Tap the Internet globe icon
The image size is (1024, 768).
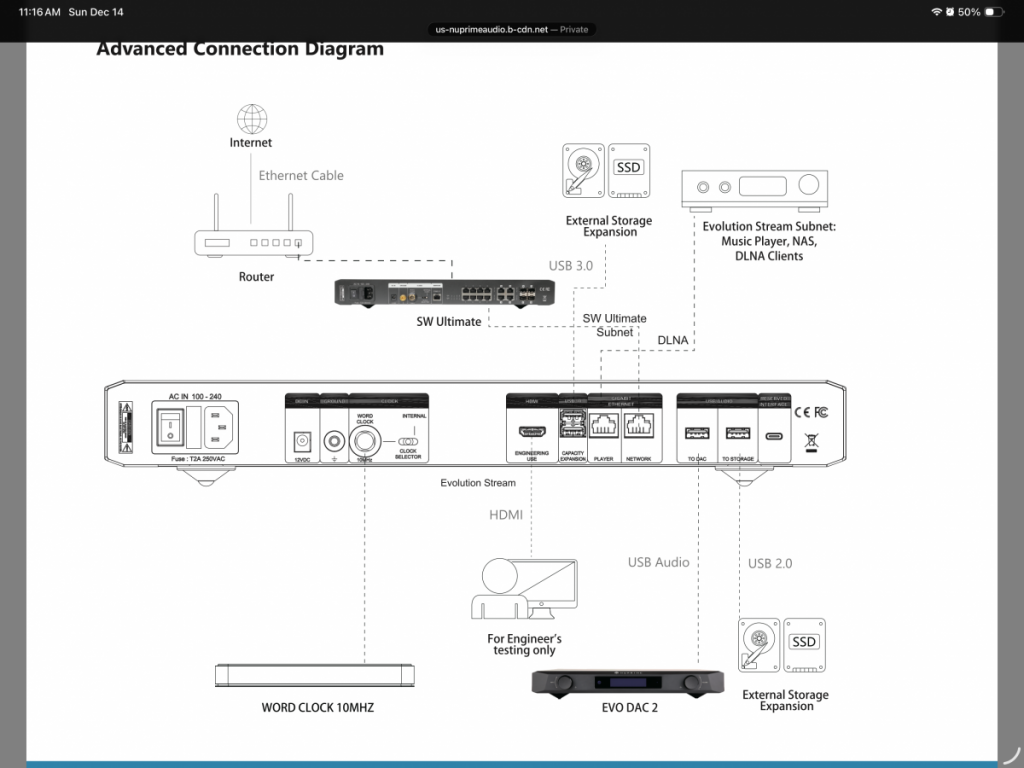251,119
